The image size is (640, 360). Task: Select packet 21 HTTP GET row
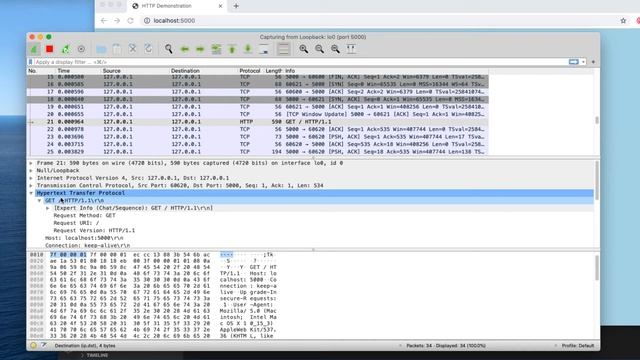click(258, 122)
